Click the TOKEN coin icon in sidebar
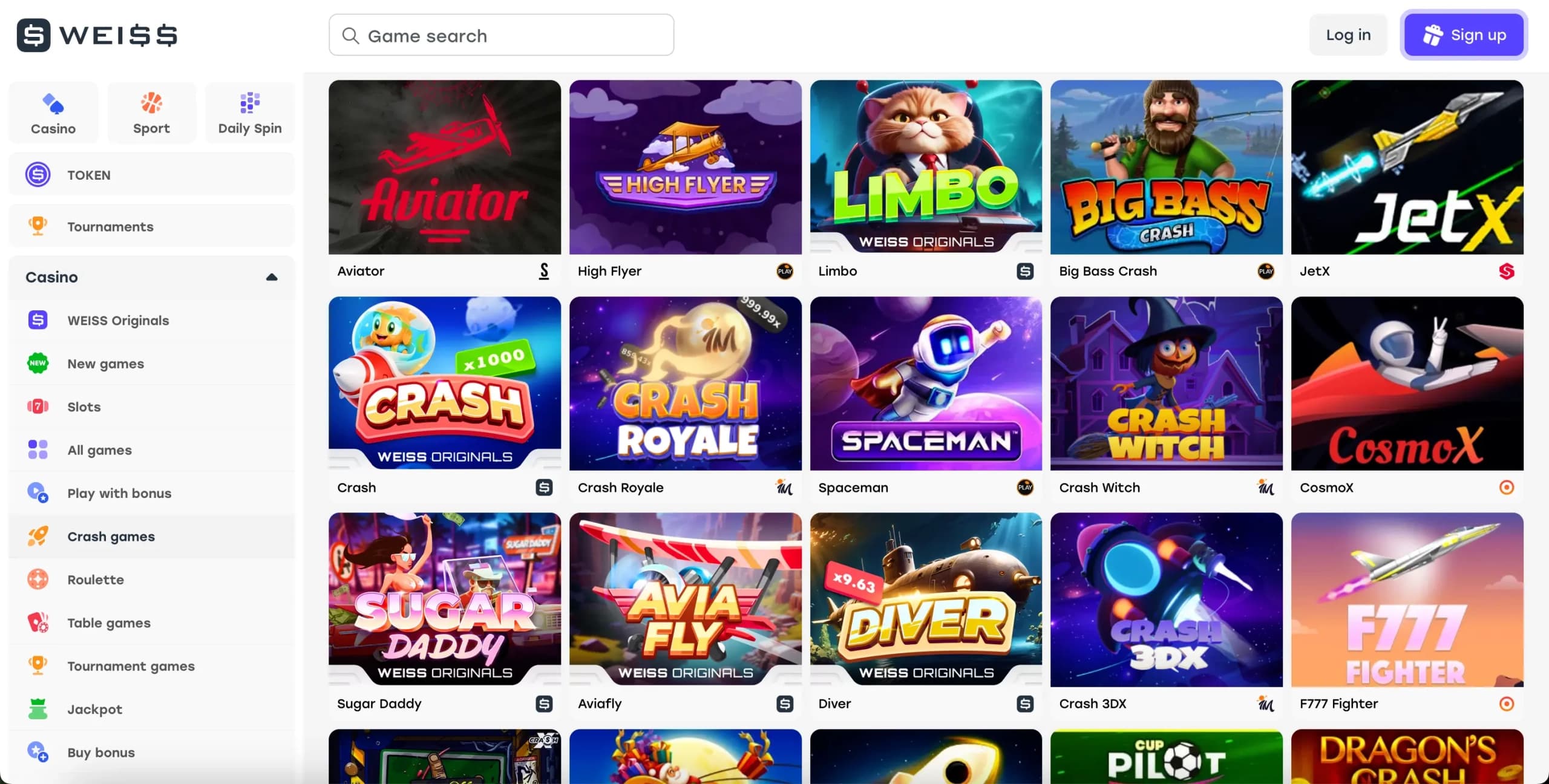 pyautogui.click(x=38, y=174)
